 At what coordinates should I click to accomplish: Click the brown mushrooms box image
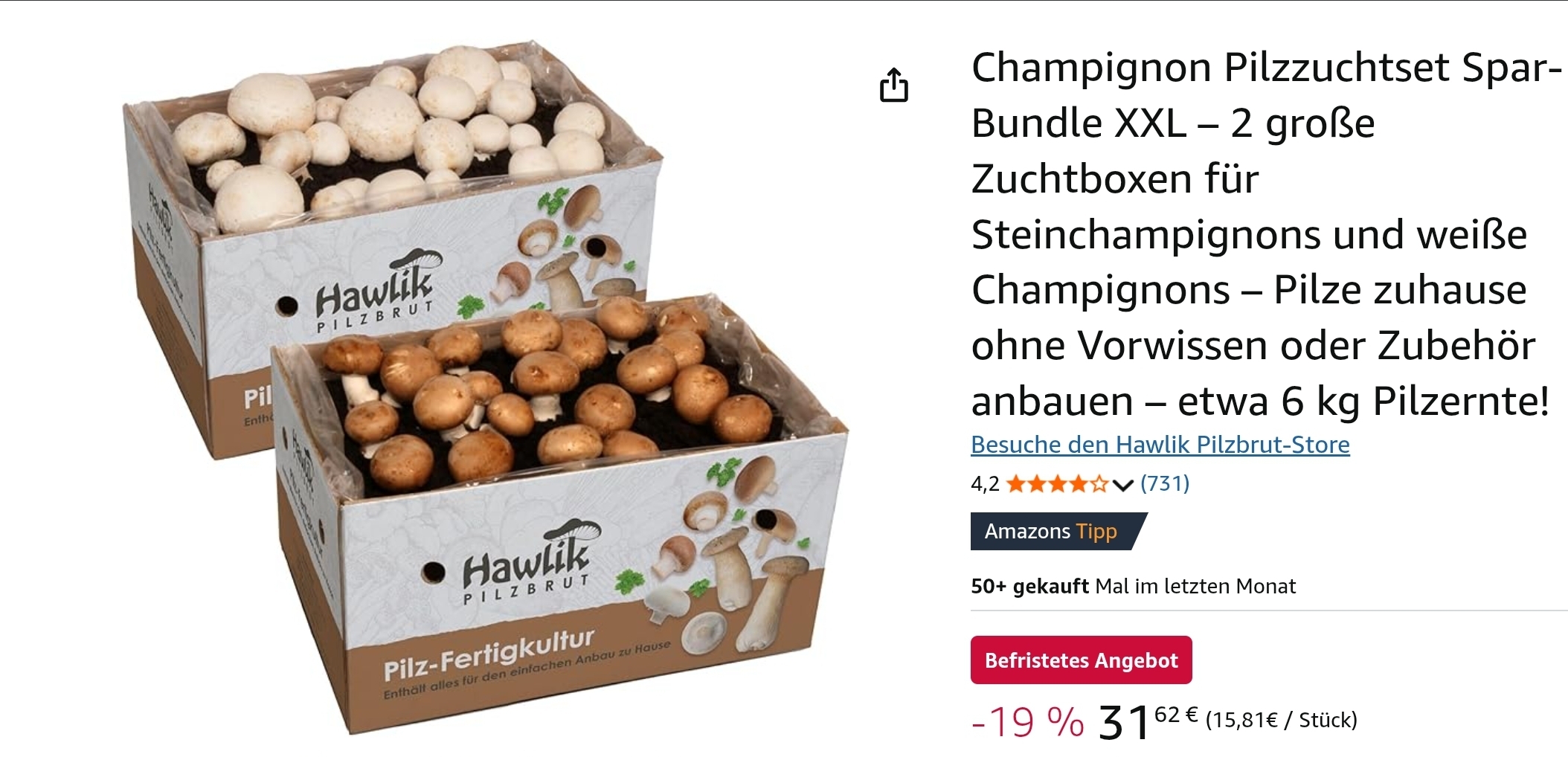[x=562, y=513]
